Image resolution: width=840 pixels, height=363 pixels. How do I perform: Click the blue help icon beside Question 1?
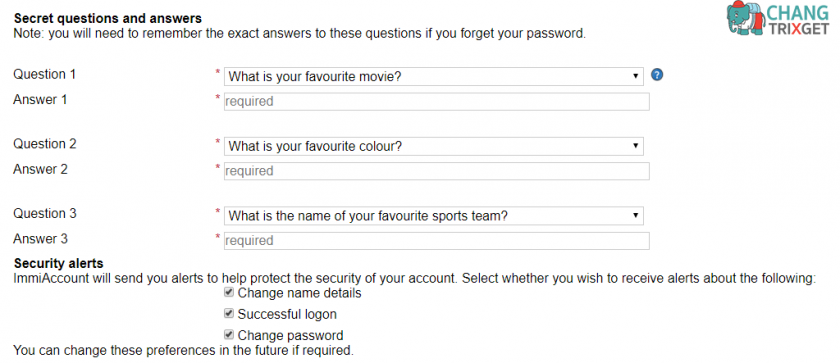tap(657, 75)
